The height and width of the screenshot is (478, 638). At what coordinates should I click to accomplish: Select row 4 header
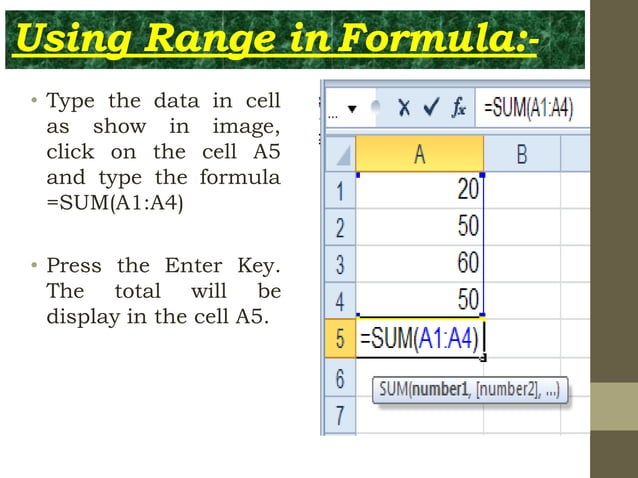(341, 301)
